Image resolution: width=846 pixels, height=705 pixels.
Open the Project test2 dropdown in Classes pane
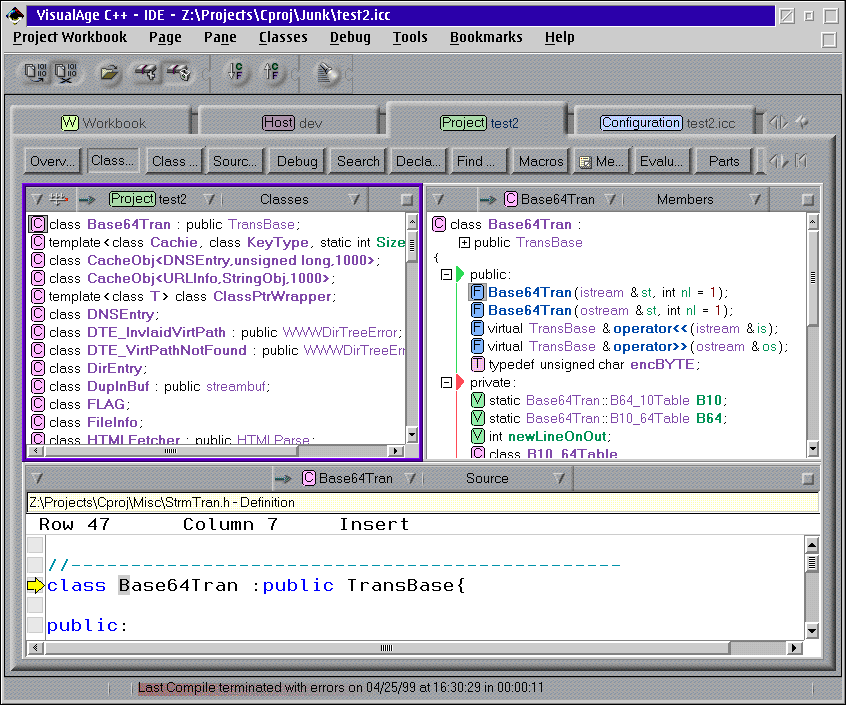click(209, 200)
